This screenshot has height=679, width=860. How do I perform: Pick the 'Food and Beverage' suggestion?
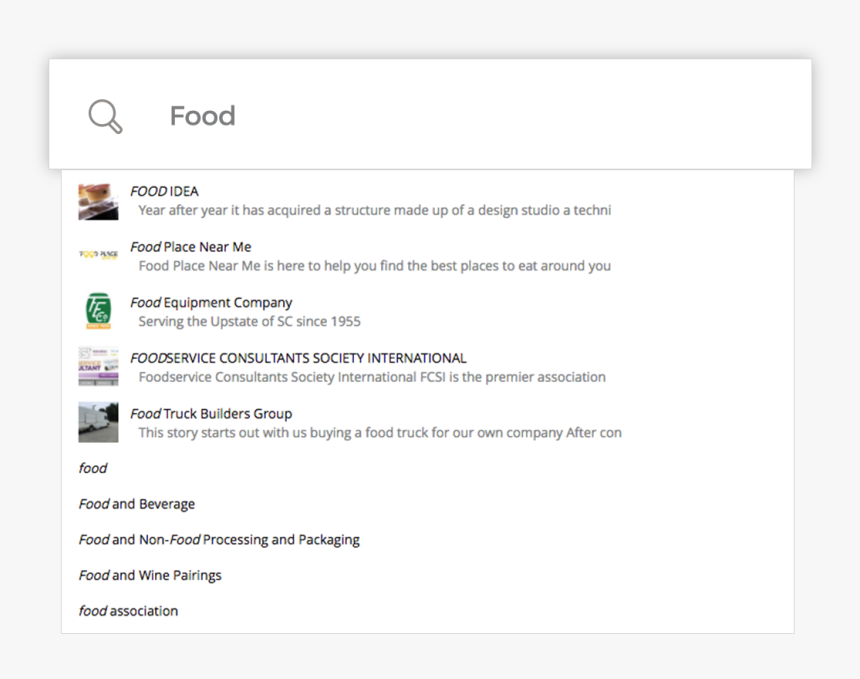pyautogui.click(x=137, y=504)
